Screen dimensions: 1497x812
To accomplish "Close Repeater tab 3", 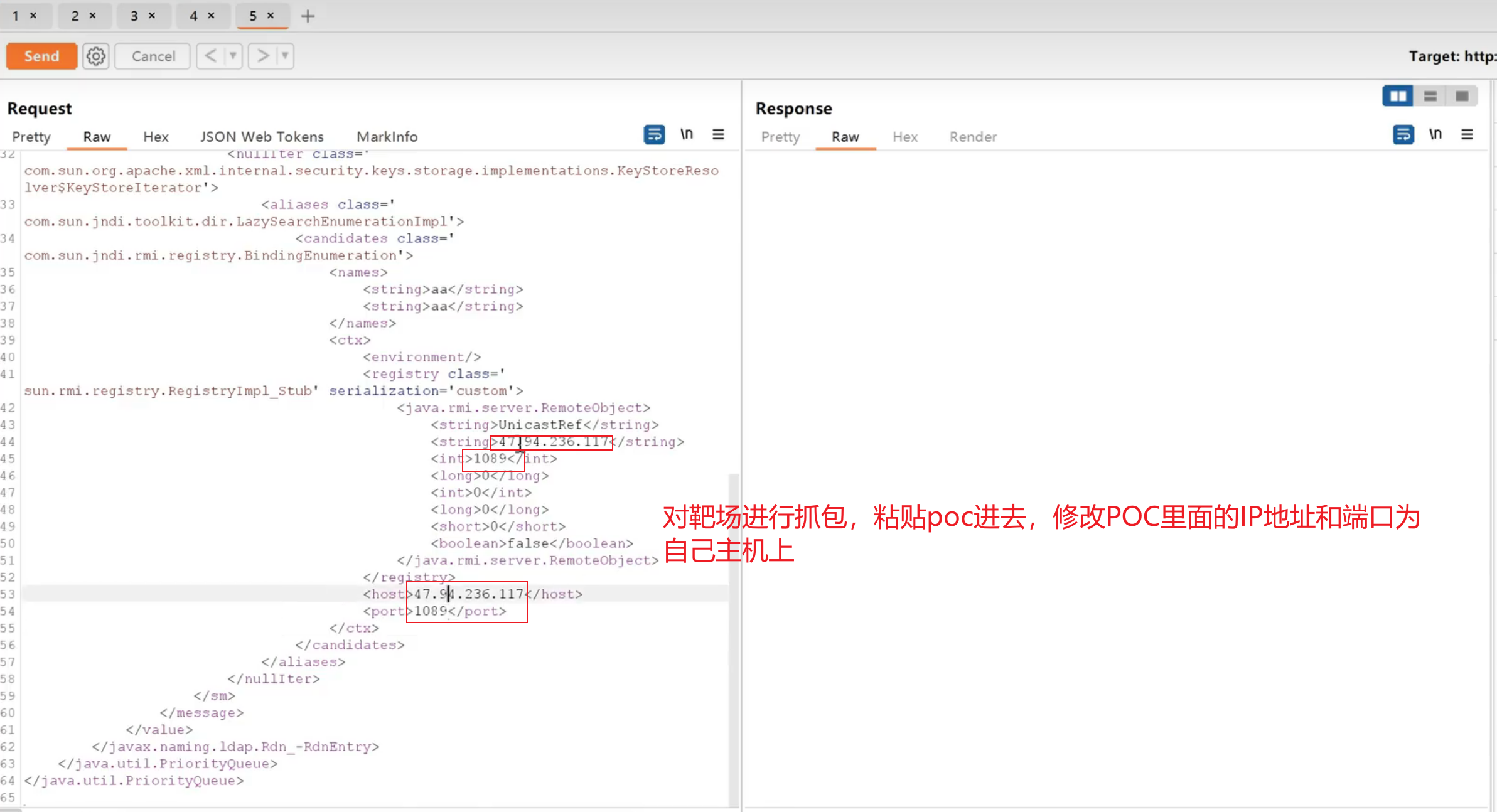I will click(152, 16).
